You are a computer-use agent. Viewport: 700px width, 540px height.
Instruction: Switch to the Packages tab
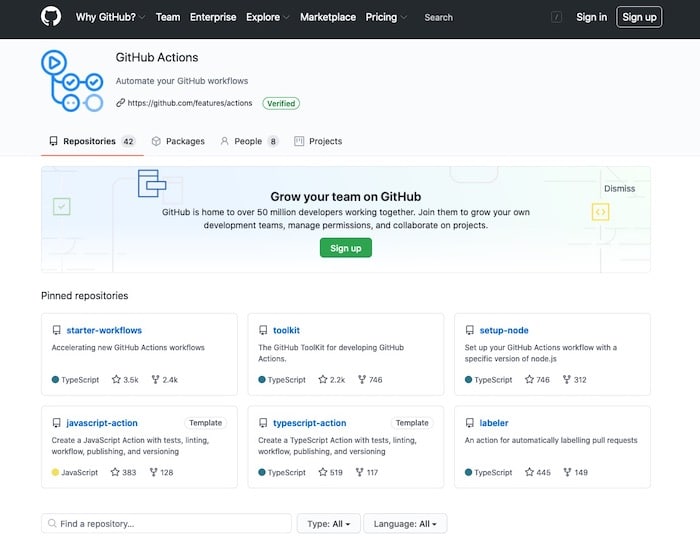(x=178, y=141)
